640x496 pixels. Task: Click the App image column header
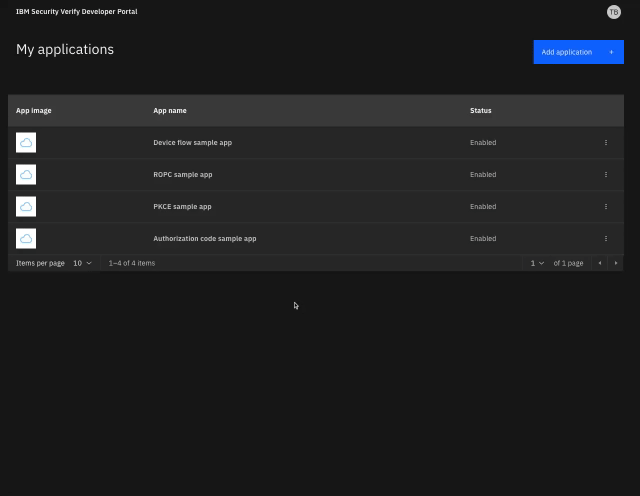[33, 111]
